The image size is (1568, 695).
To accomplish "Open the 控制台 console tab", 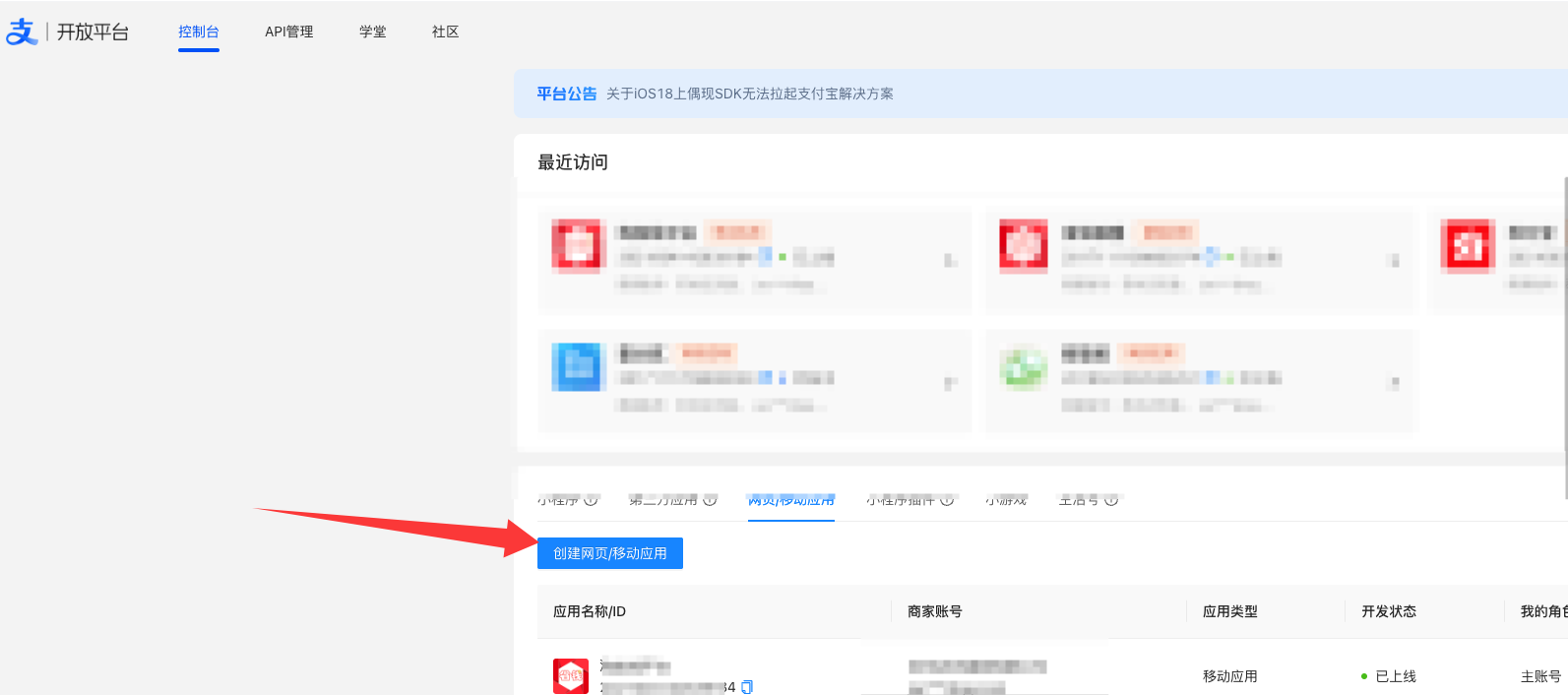I will coord(199,32).
